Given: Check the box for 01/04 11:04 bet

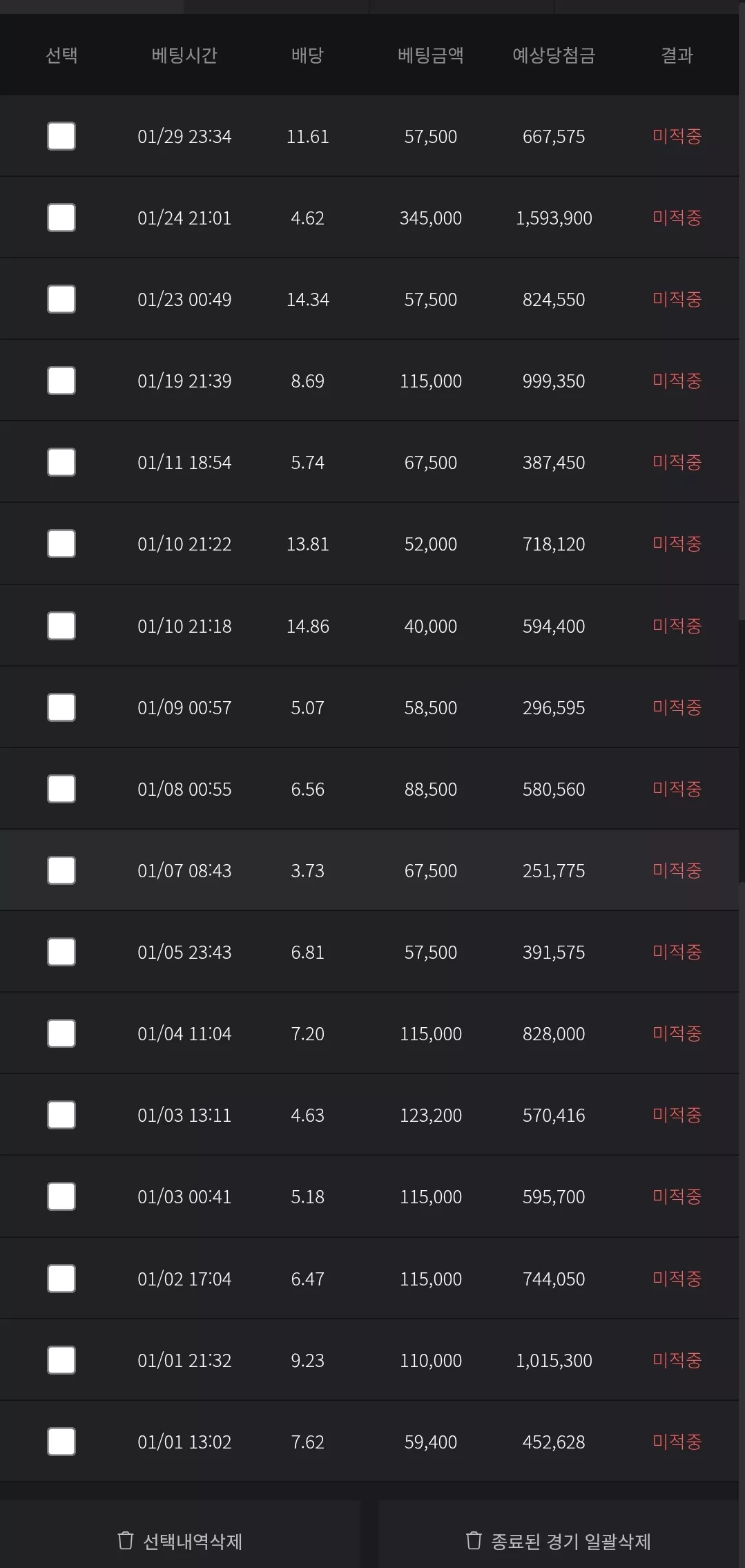Looking at the screenshot, I should (61, 1033).
